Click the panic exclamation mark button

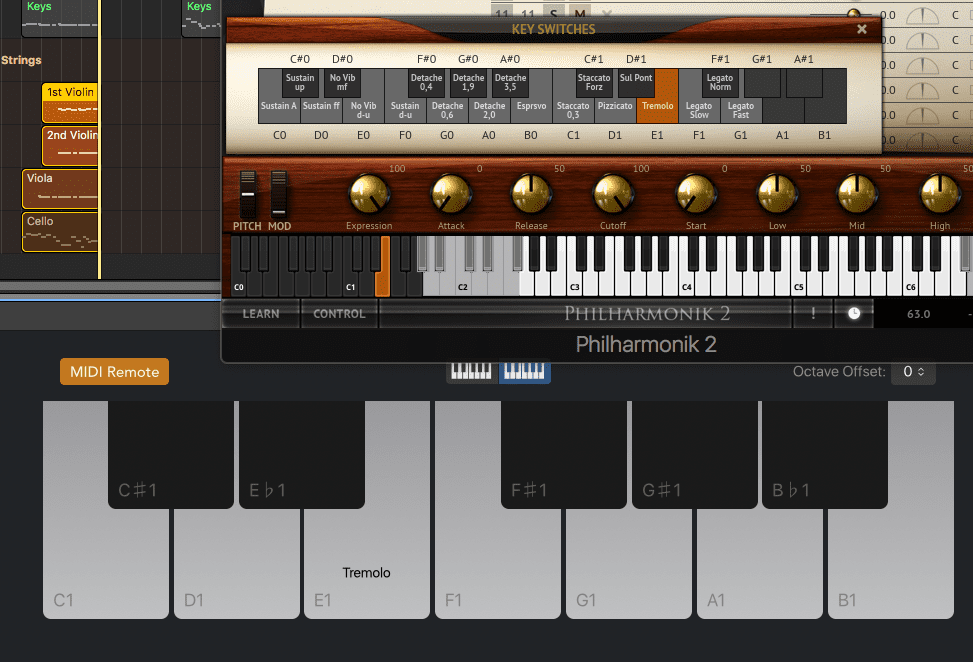tap(813, 313)
